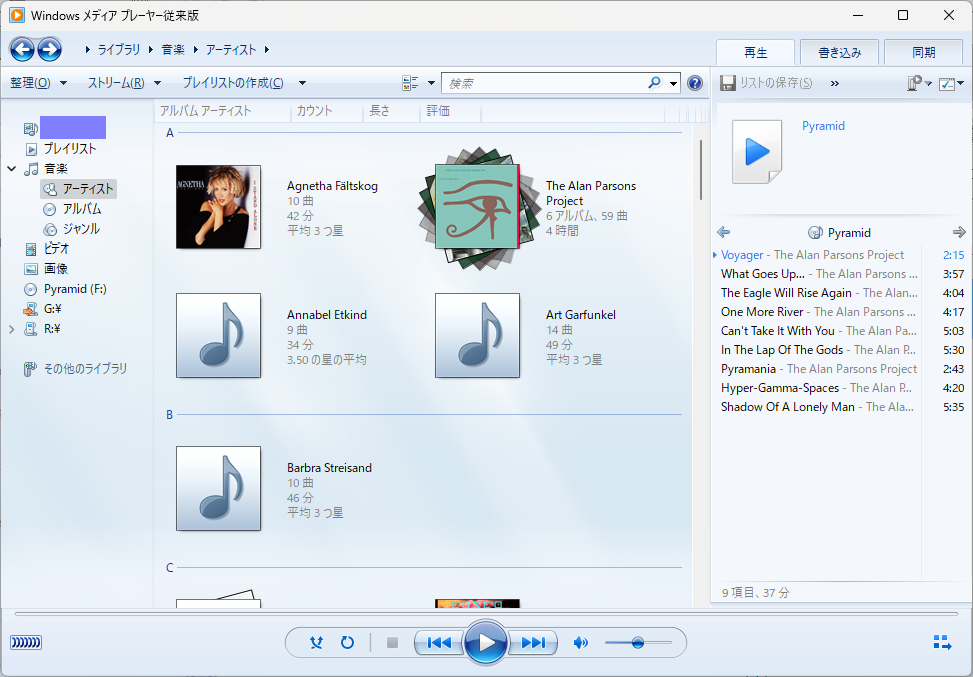Open the search options dropdown arrow
This screenshot has width=973, height=677.
673,83
